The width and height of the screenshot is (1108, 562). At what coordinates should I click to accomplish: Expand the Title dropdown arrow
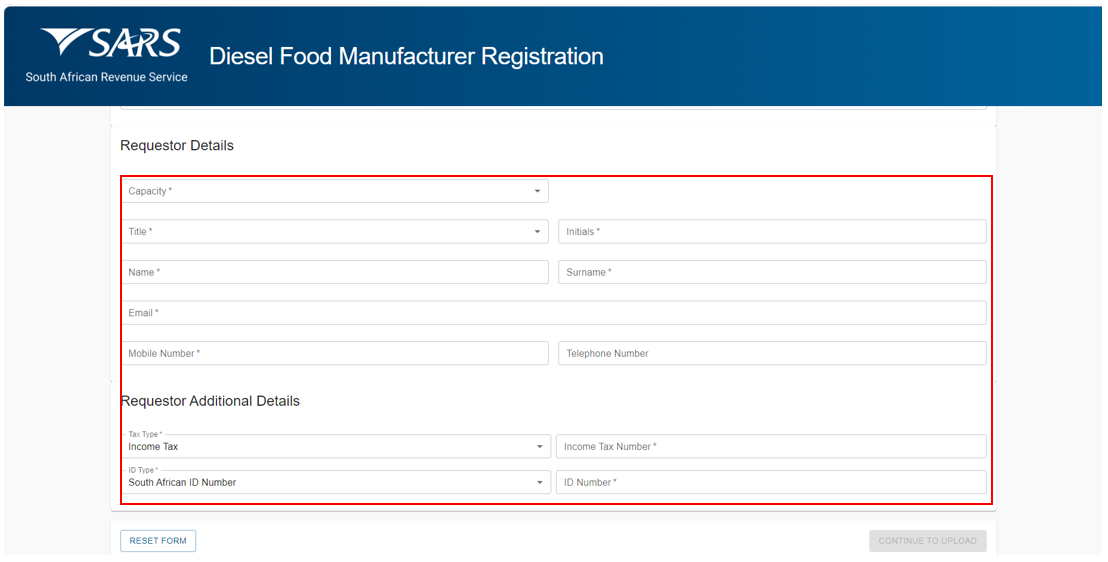click(x=537, y=232)
